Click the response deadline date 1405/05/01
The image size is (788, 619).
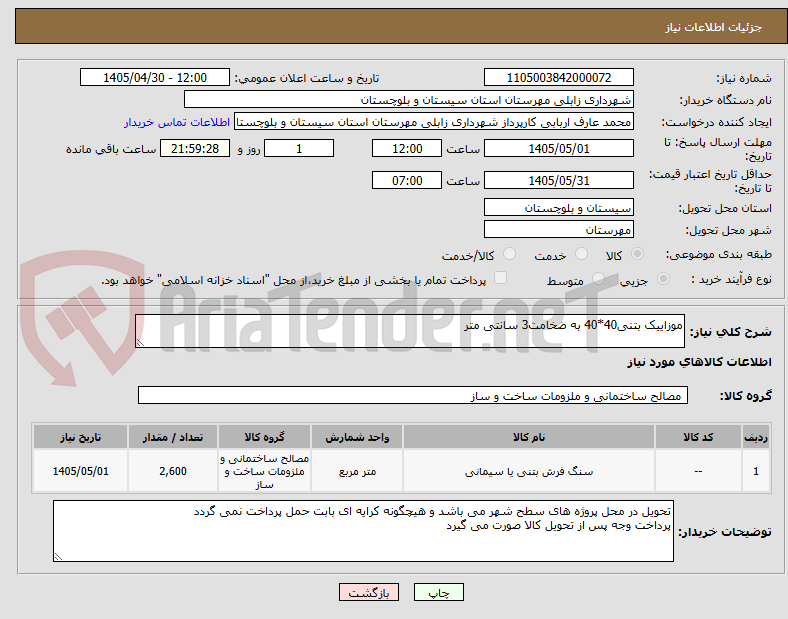point(559,149)
